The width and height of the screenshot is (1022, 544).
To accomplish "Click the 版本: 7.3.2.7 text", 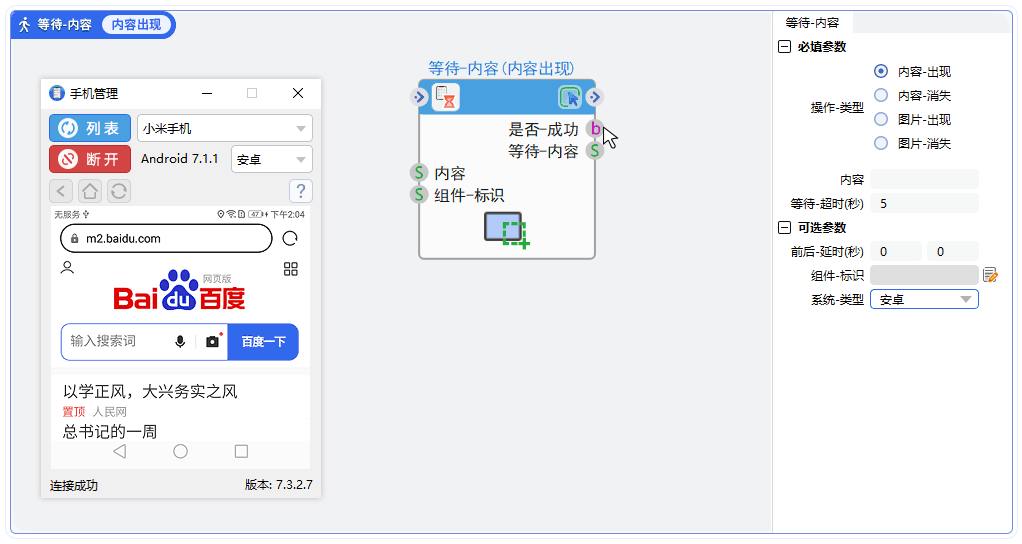I will 278,485.
